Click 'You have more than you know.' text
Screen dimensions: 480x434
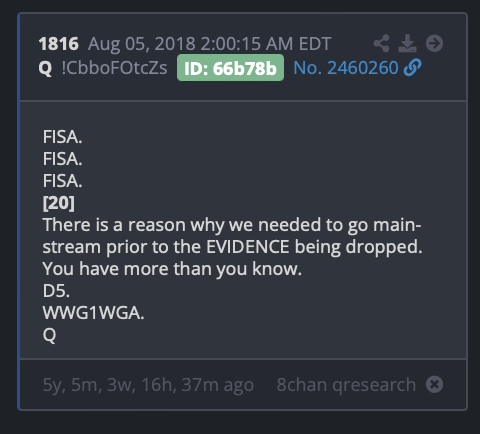(x=172, y=269)
